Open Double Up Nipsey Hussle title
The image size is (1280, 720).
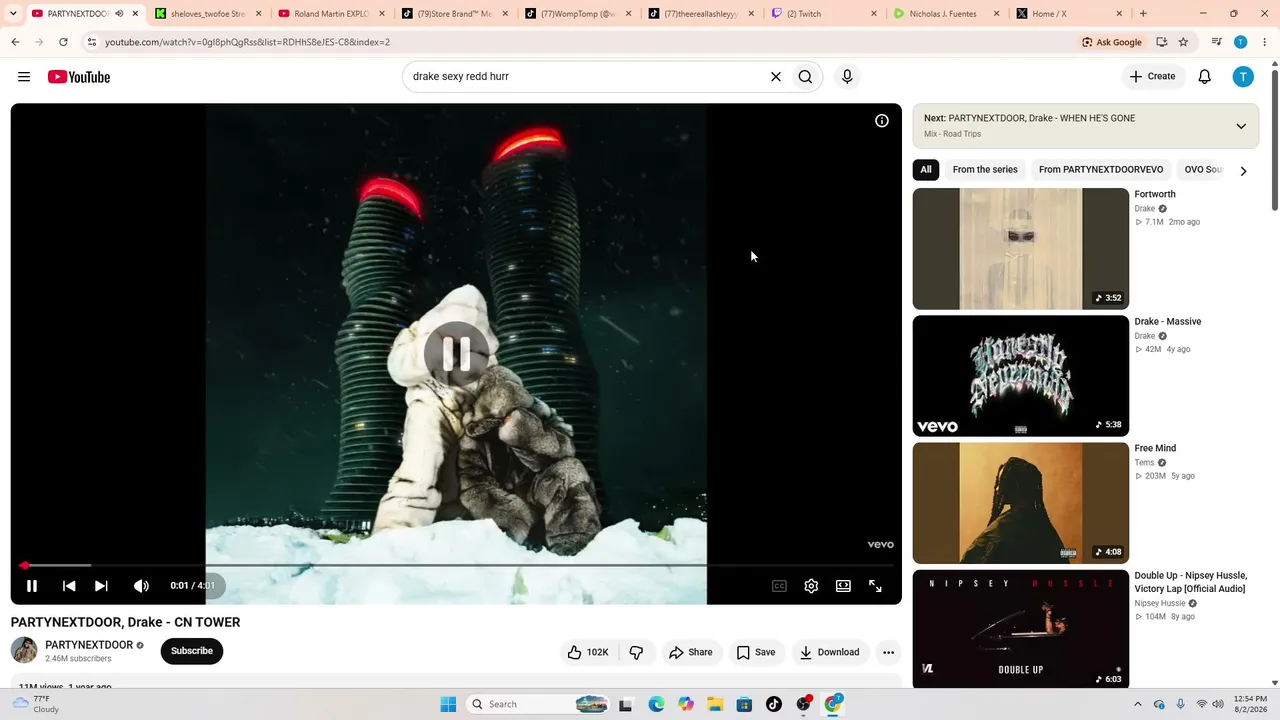(x=1191, y=582)
